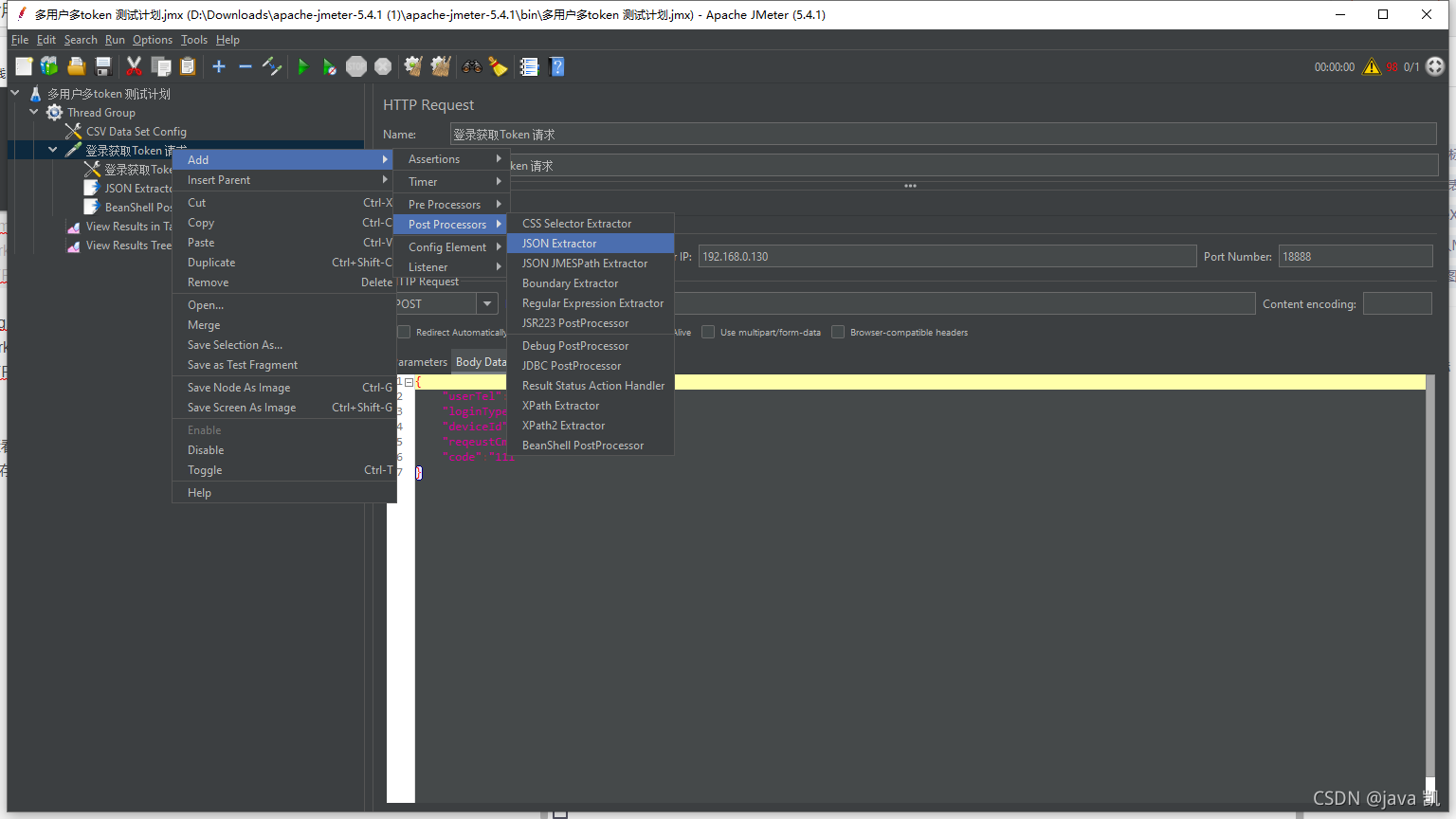Open Search with binoculars icon
This screenshot has width=1456, height=819.
coord(471,66)
